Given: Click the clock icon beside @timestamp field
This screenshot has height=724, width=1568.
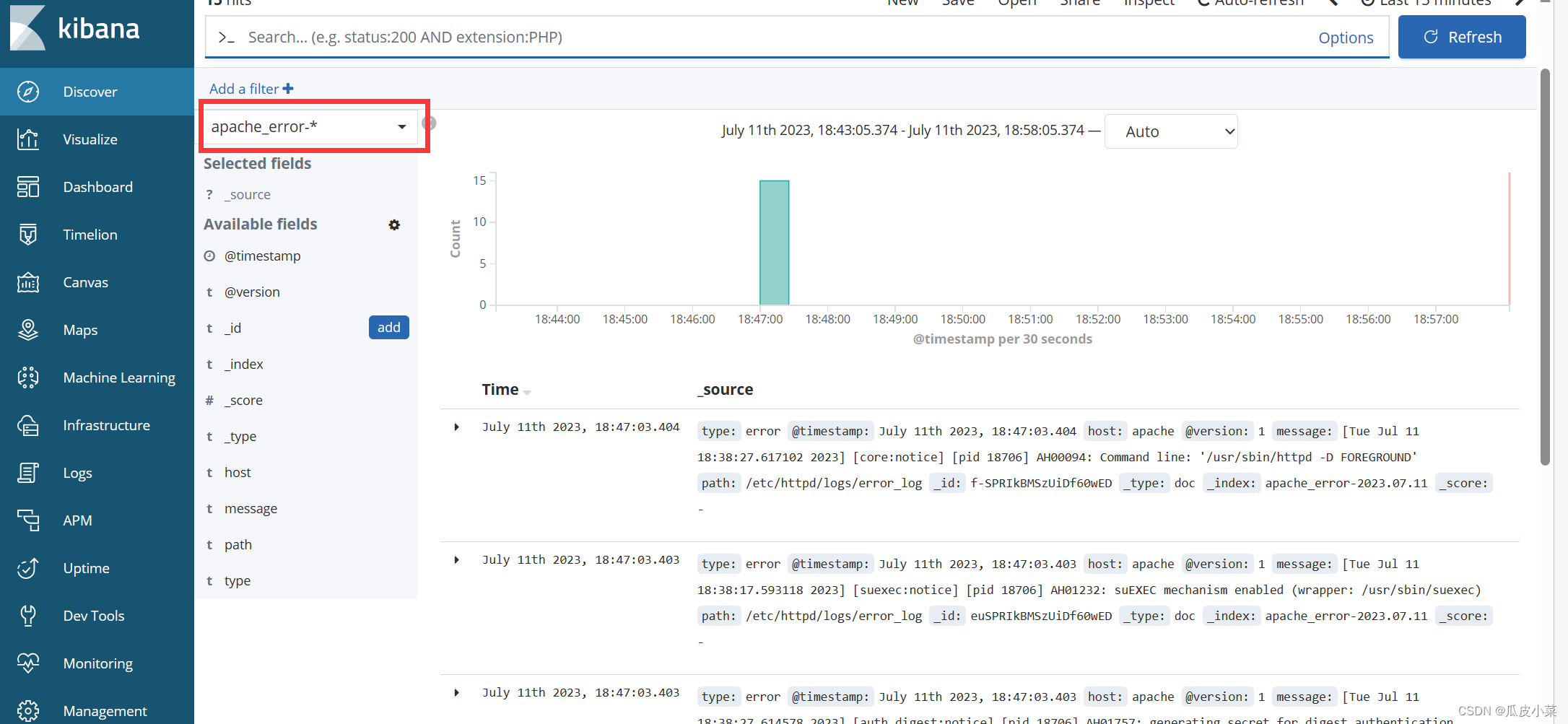Looking at the screenshot, I should coord(209,256).
